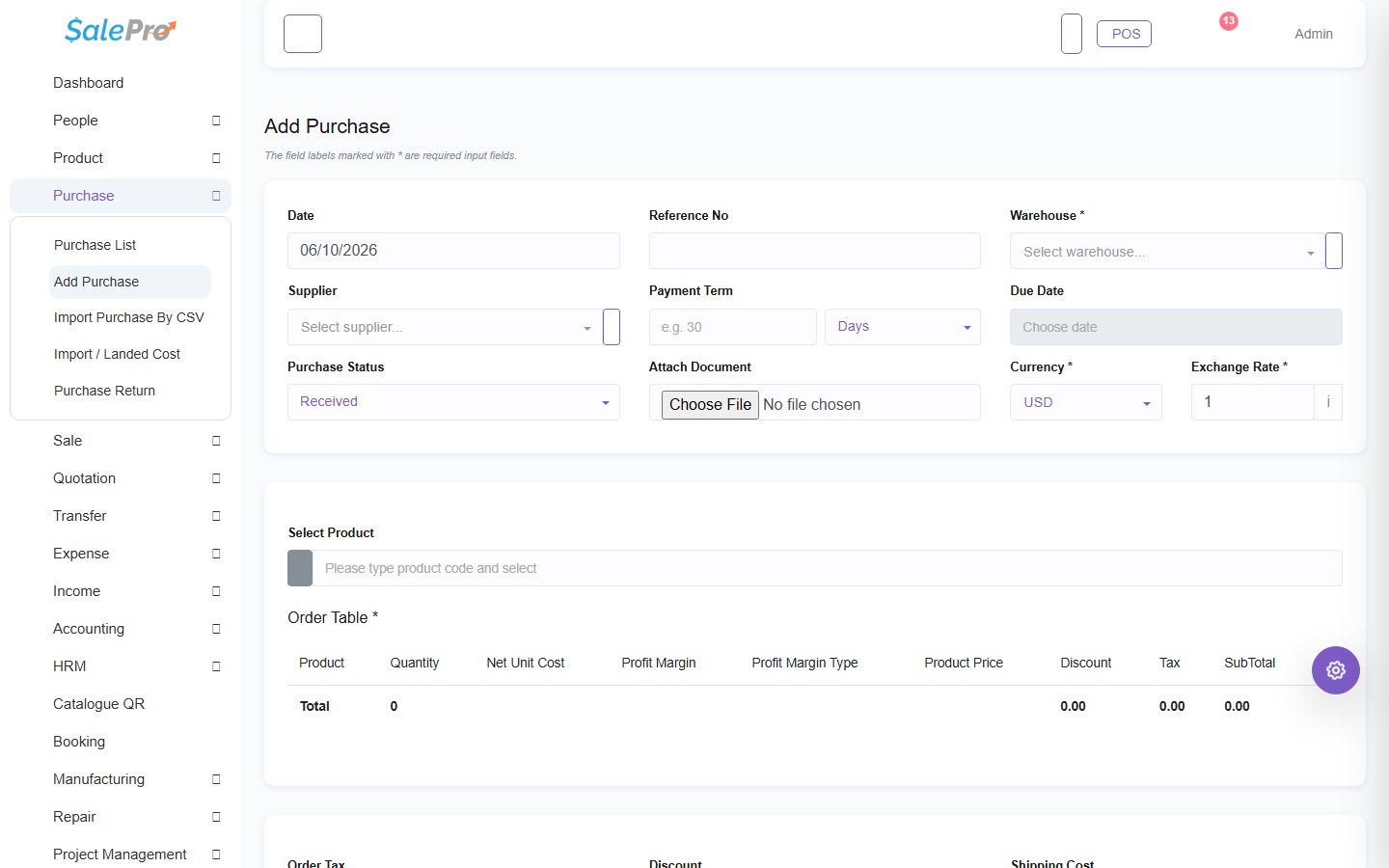1389x868 pixels.
Task: Open the Currency USD dropdown
Action: (x=1086, y=402)
